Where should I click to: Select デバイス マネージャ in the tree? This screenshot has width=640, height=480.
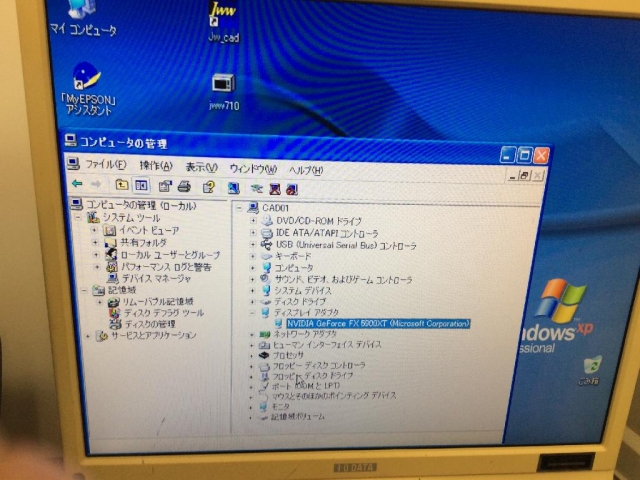pos(156,278)
